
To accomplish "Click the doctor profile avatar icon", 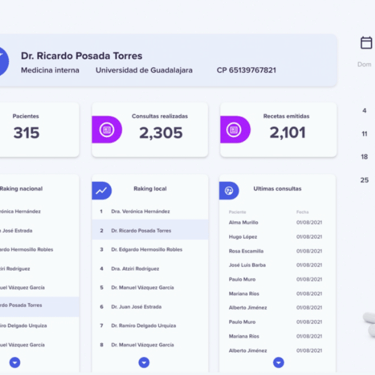I will [3, 61].
